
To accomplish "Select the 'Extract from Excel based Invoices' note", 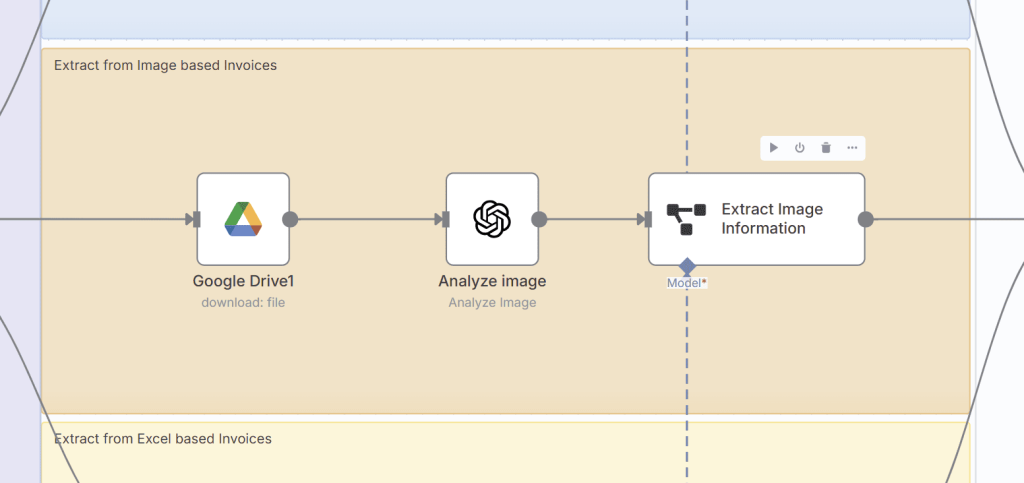I will 162,438.
